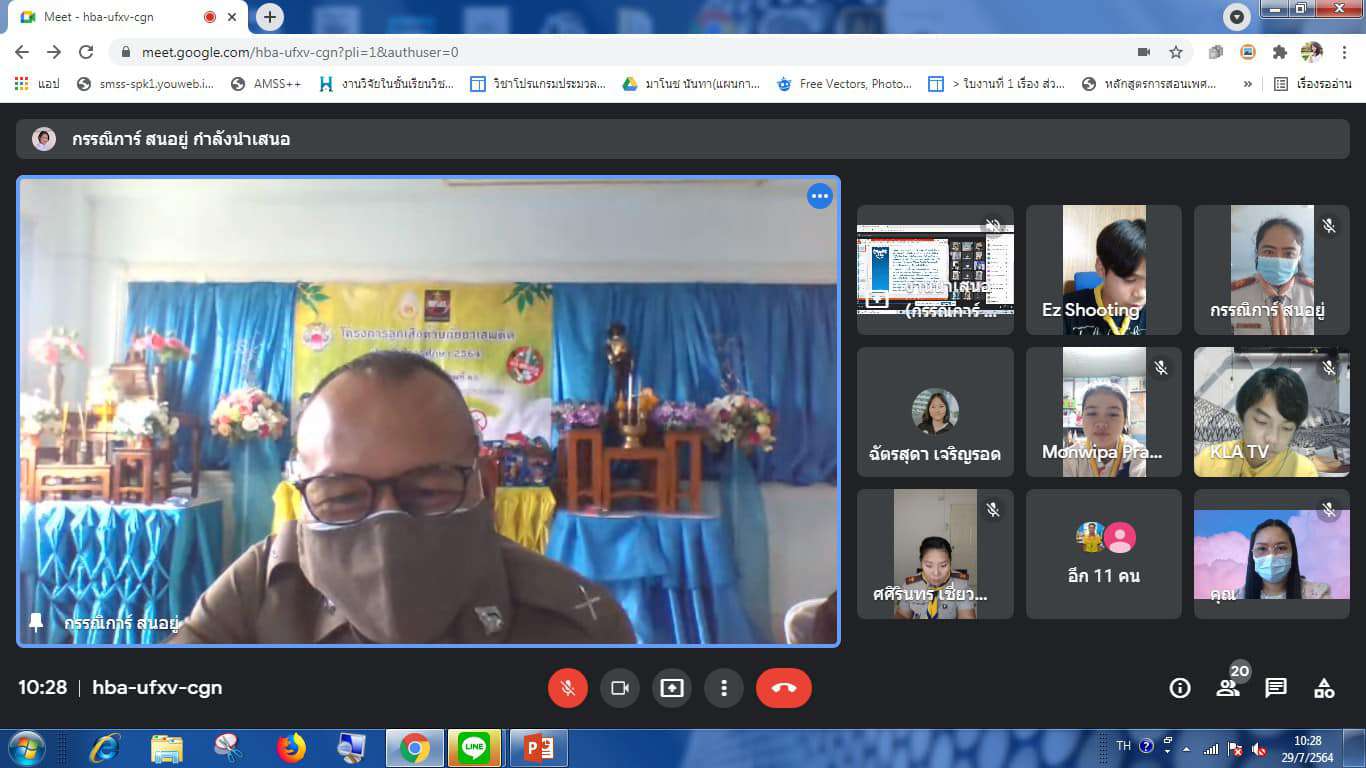
Task: Open the meeting details info icon
Action: [1180, 688]
